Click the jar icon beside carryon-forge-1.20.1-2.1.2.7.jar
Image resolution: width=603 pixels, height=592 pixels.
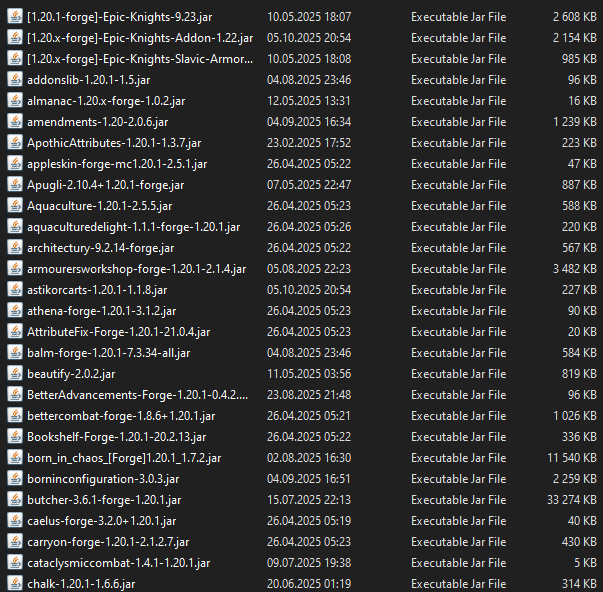pyautogui.click(x=15, y=542)
